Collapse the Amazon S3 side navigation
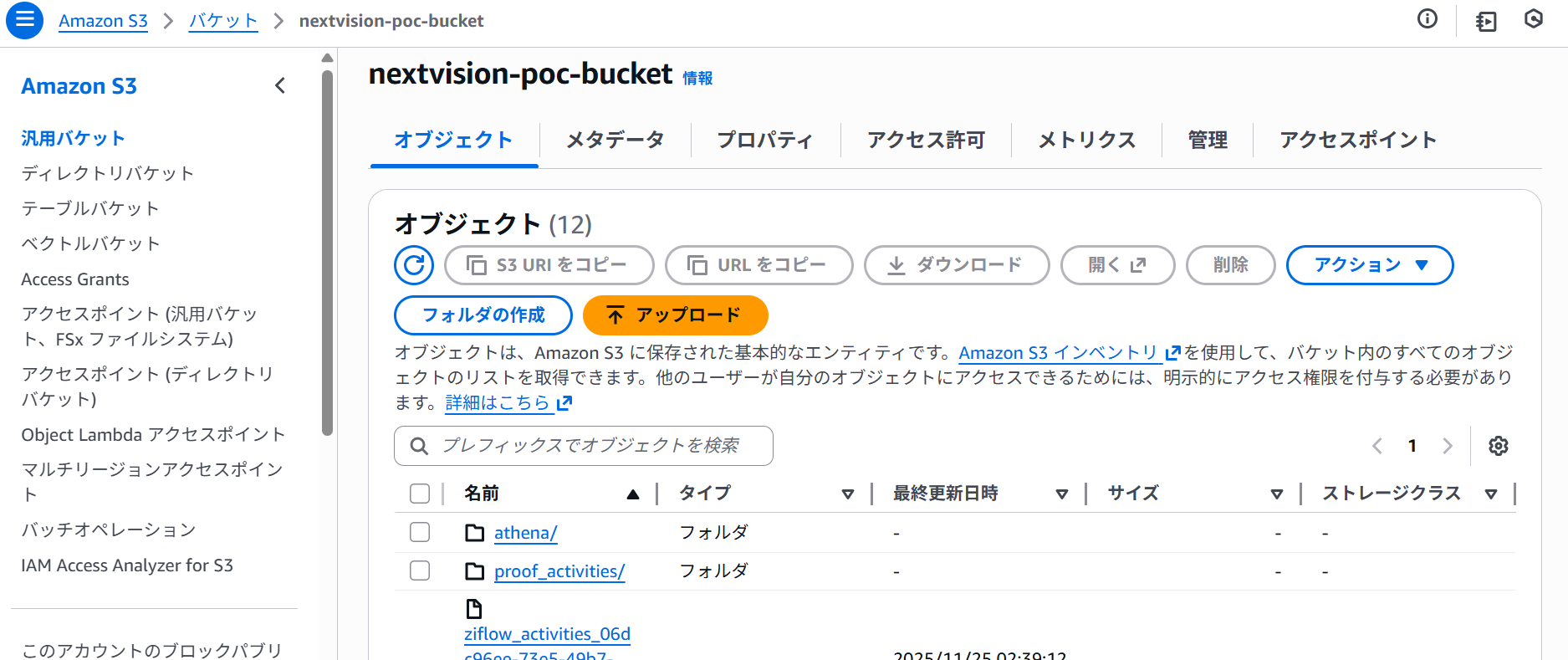 coord(280,85)
